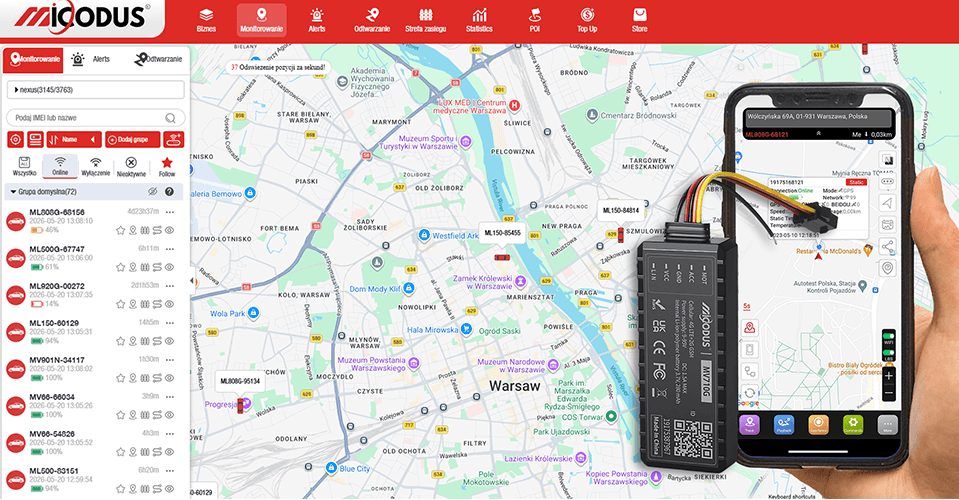Tap Commands icon in phone app bottom bar

click(853, 424)
